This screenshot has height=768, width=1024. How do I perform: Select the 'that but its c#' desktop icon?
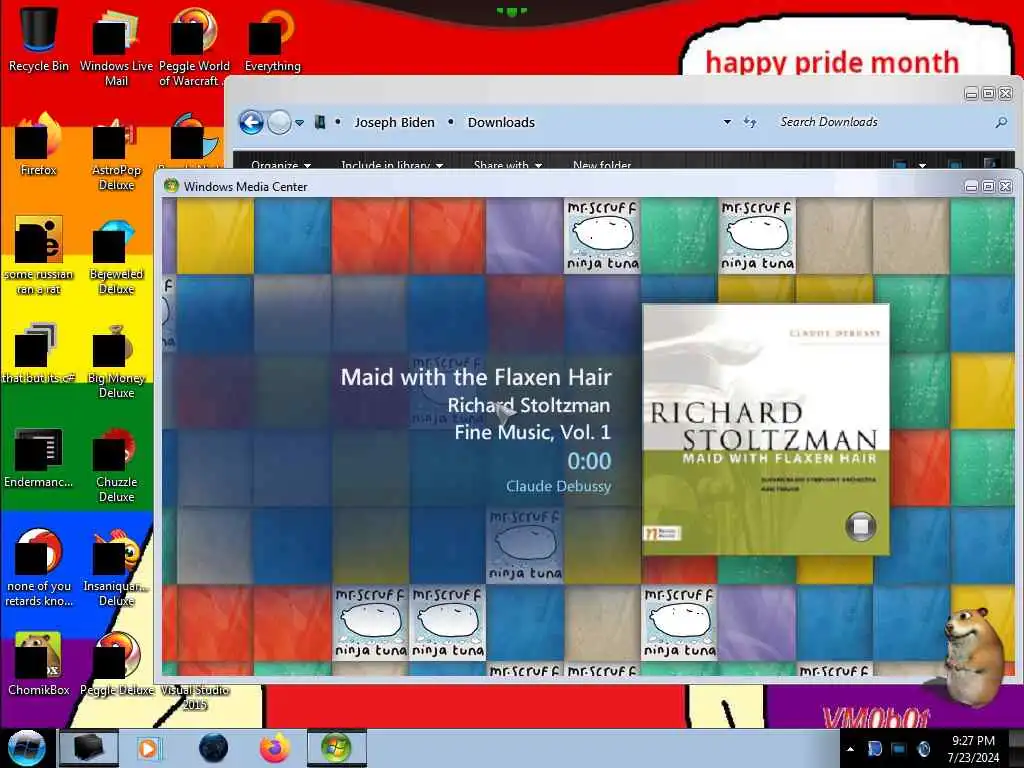39,352
